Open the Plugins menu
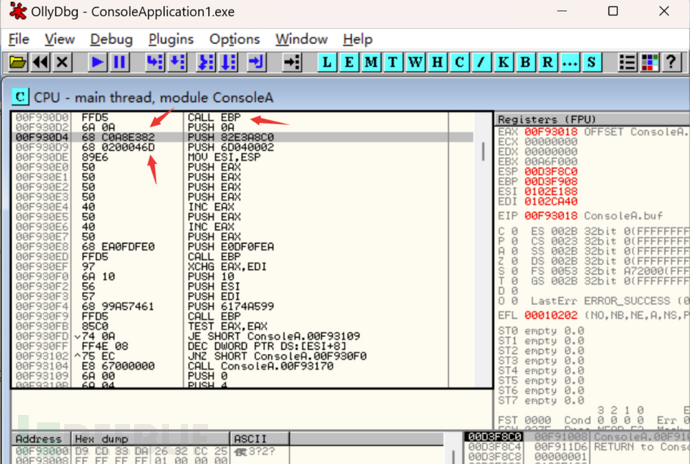The height and width of the screenshot is (464, 690). [171, 39]
